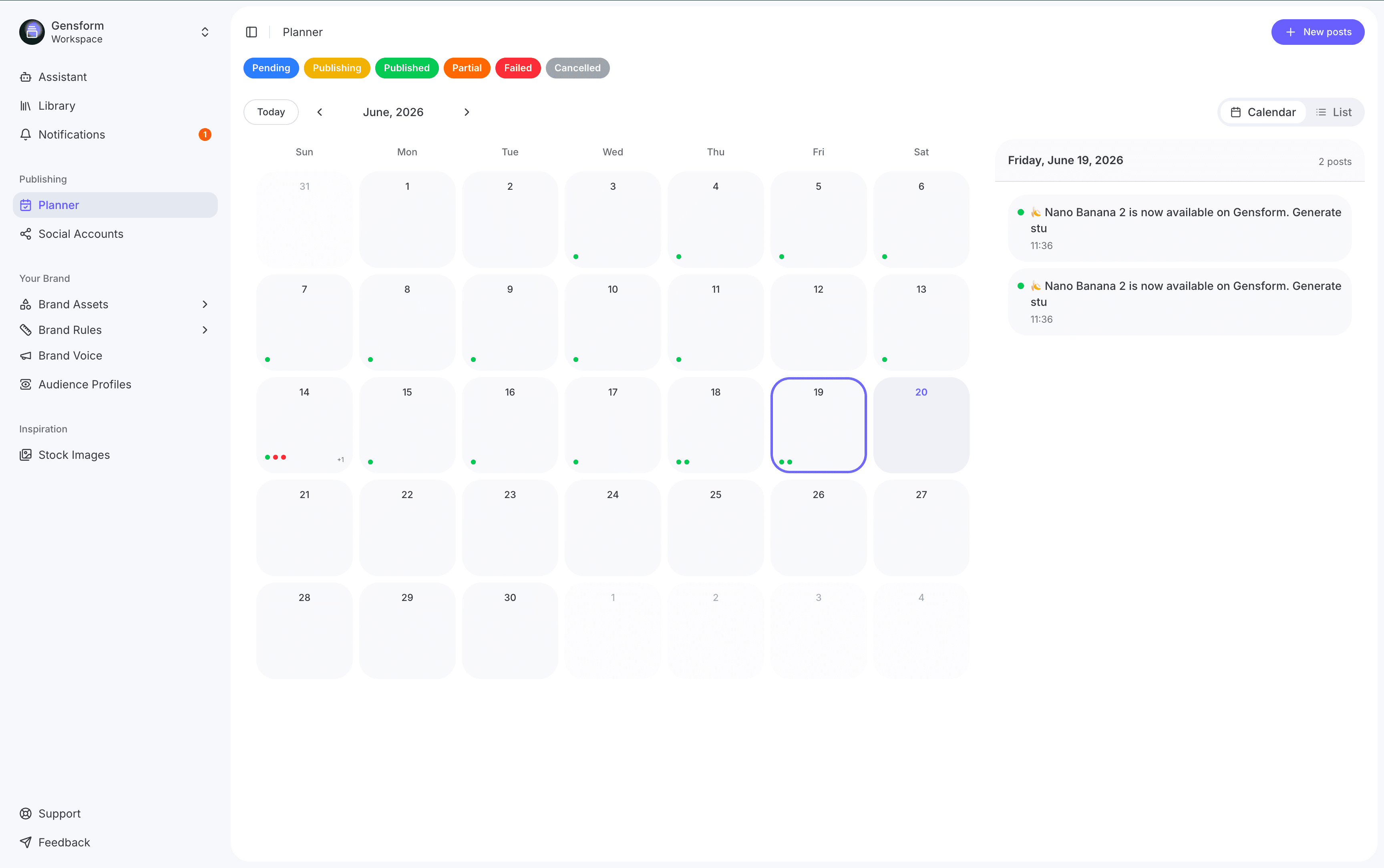Open Notifications in the sidebar

[115, 135]
